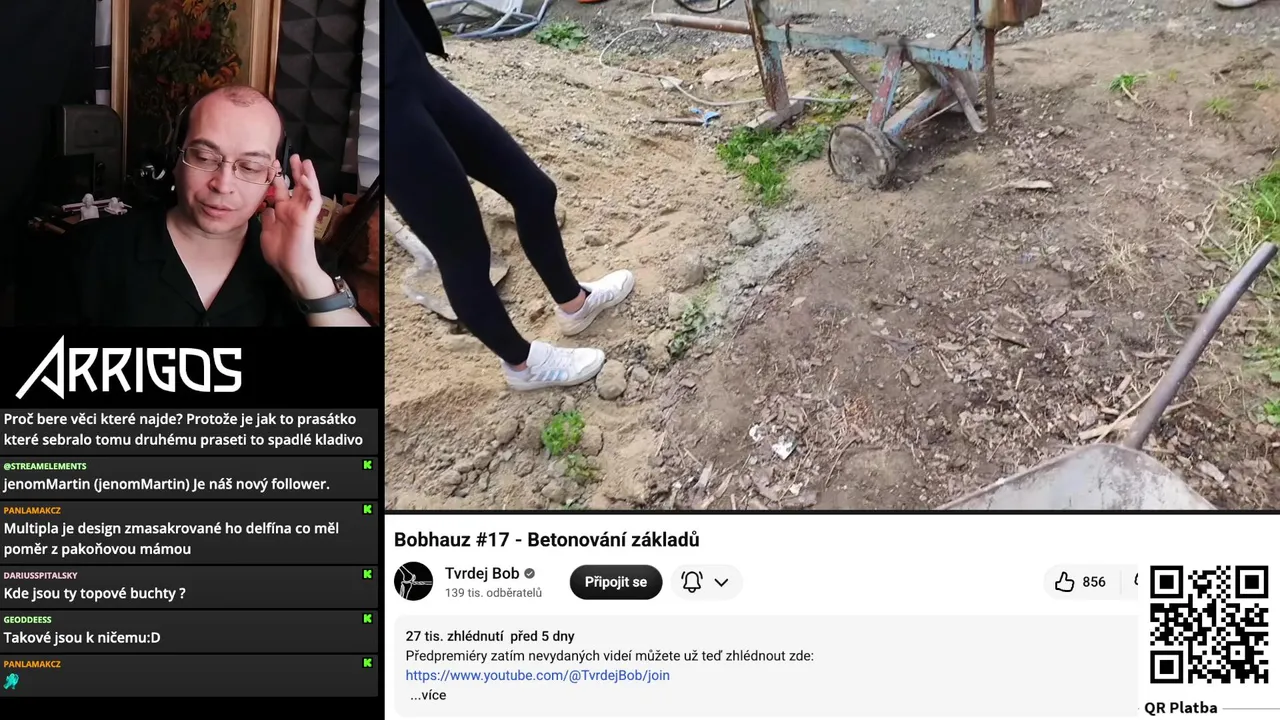
Task: Click the emoji in PANLAMAKCZ's last message
Action: pyautogui.click(x=11, y=681)
